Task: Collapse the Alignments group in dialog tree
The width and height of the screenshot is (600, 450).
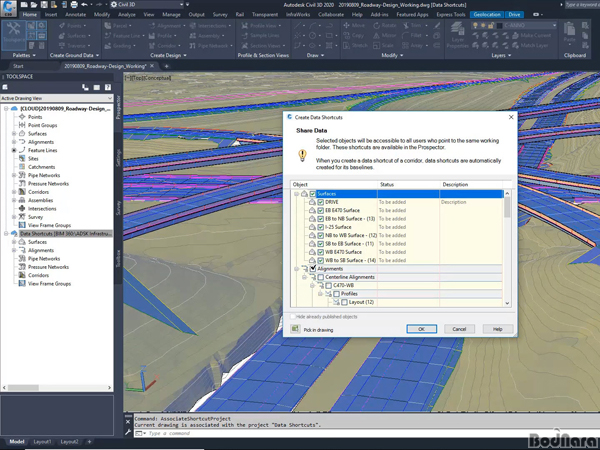Action: click(x=296, y=269)
